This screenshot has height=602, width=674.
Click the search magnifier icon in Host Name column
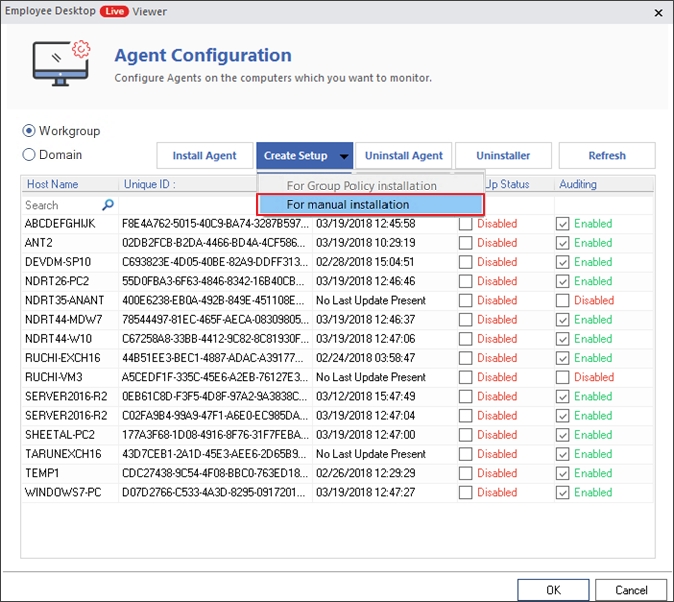108,205
